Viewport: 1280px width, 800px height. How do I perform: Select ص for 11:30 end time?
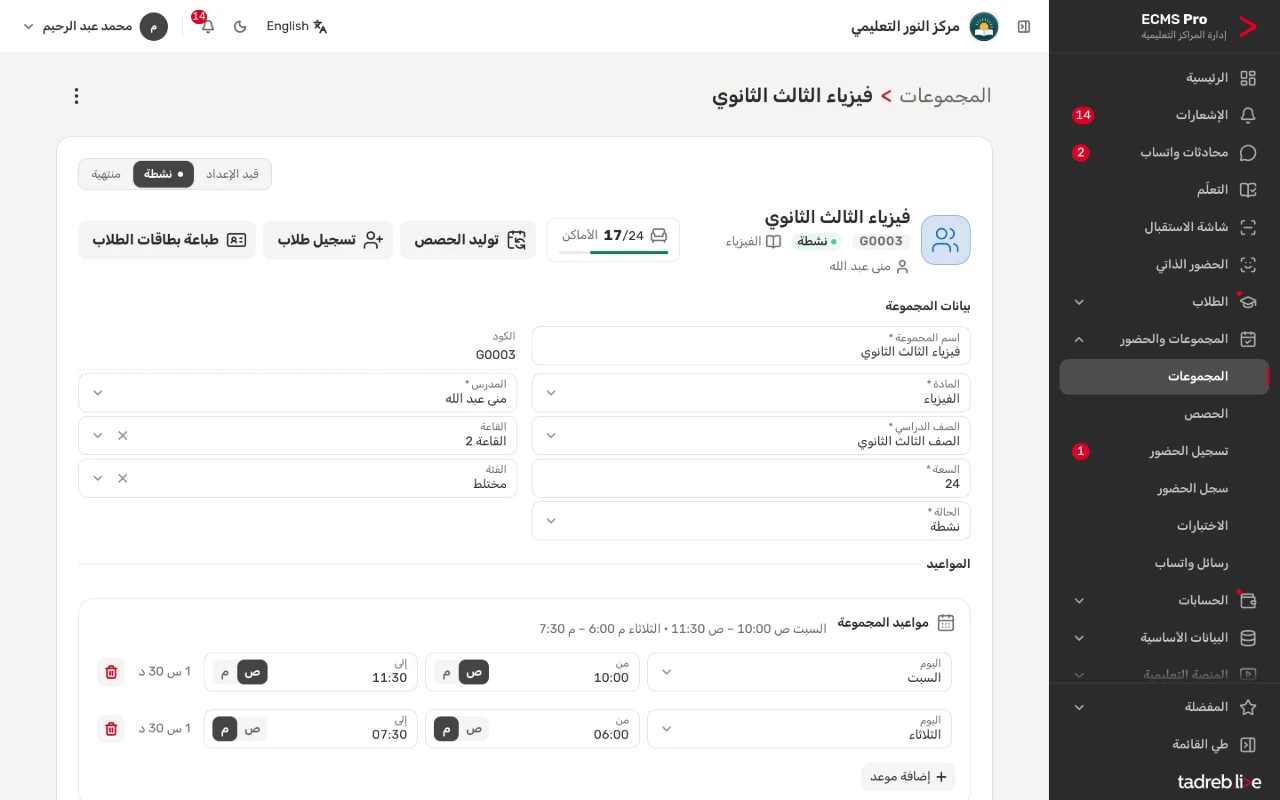pyautogui.click(x=252, y=672)
